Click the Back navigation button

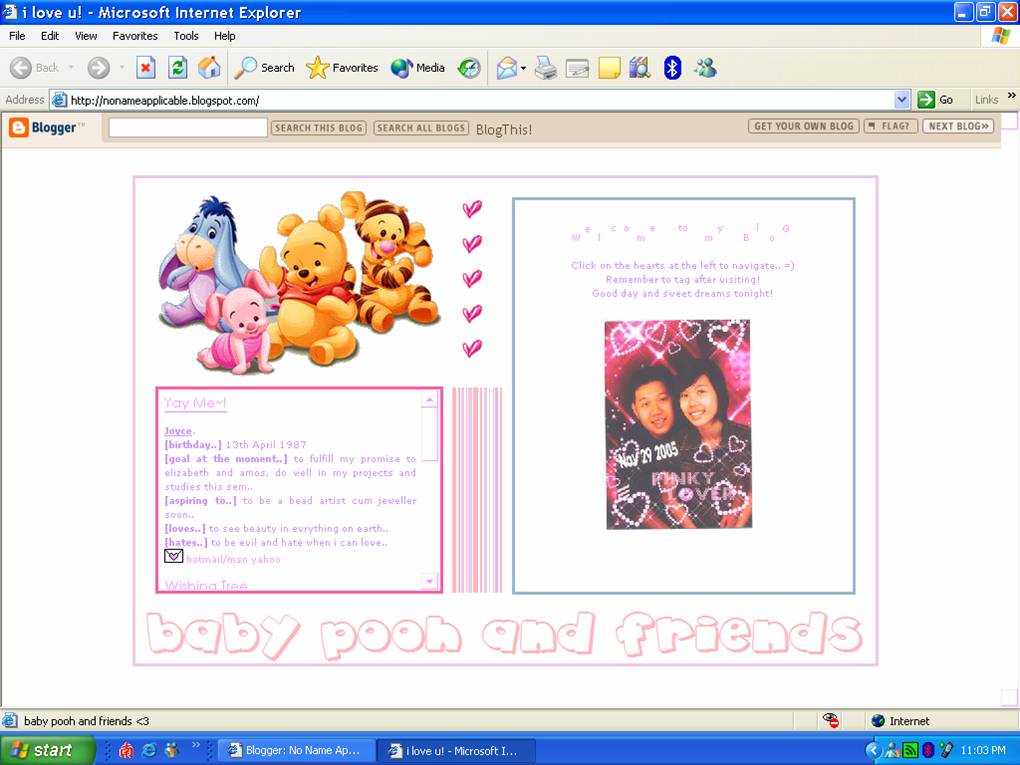34,68
